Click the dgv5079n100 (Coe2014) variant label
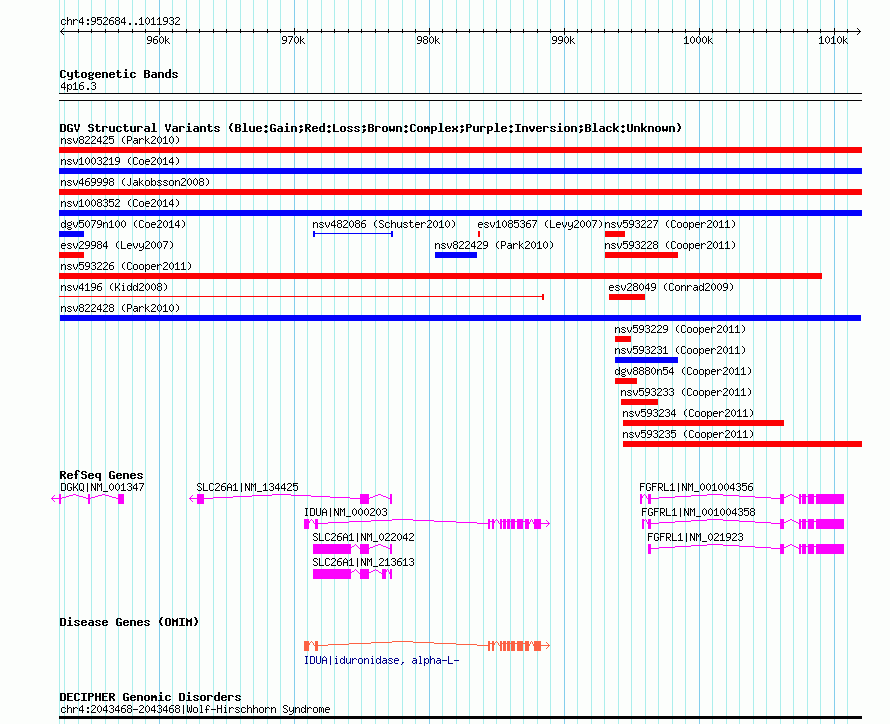Image resolution: width=890 pixels, height=724 pixels. (123, 224)
